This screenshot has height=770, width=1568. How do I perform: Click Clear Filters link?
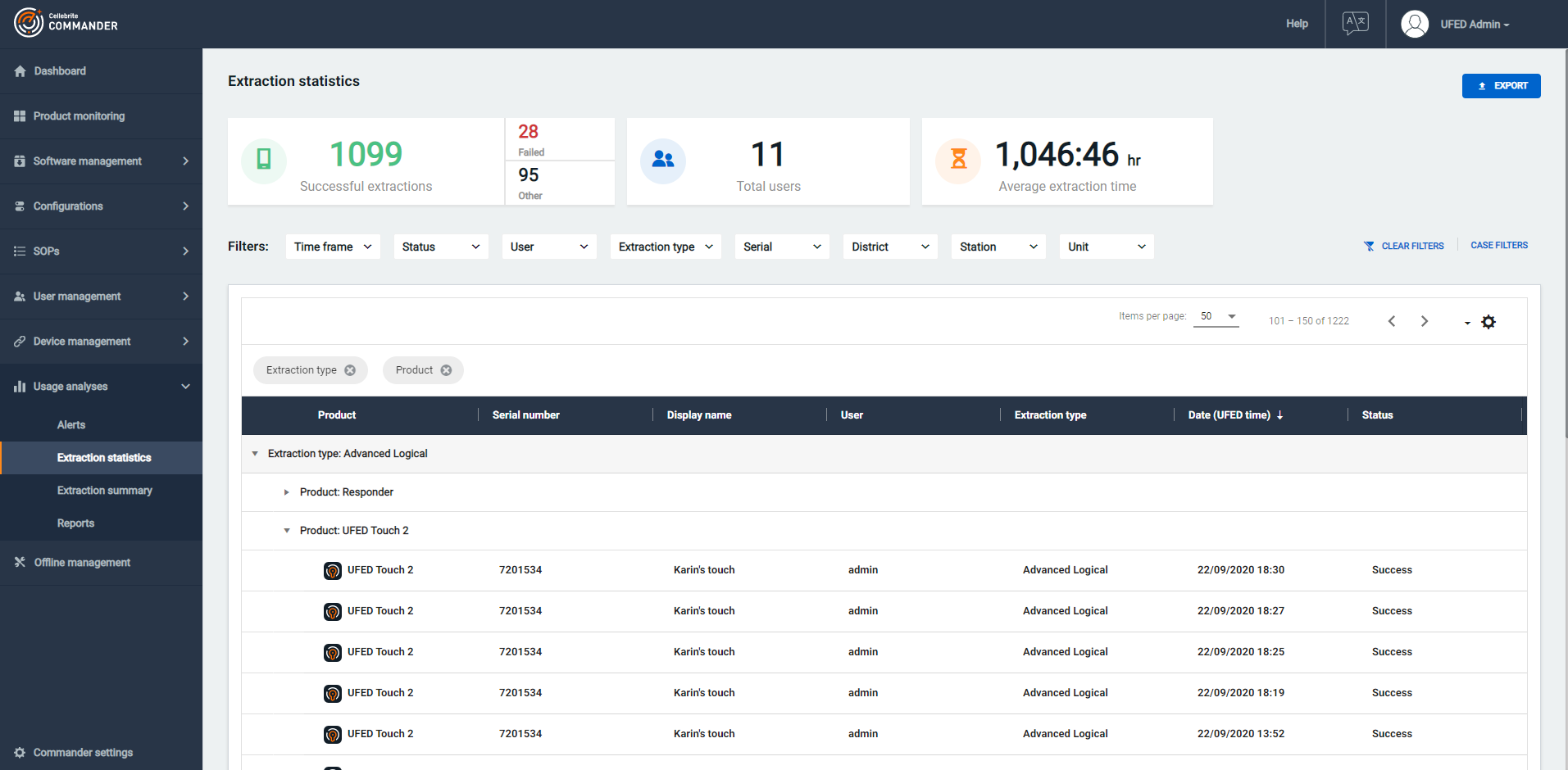tap(1403, 246)
